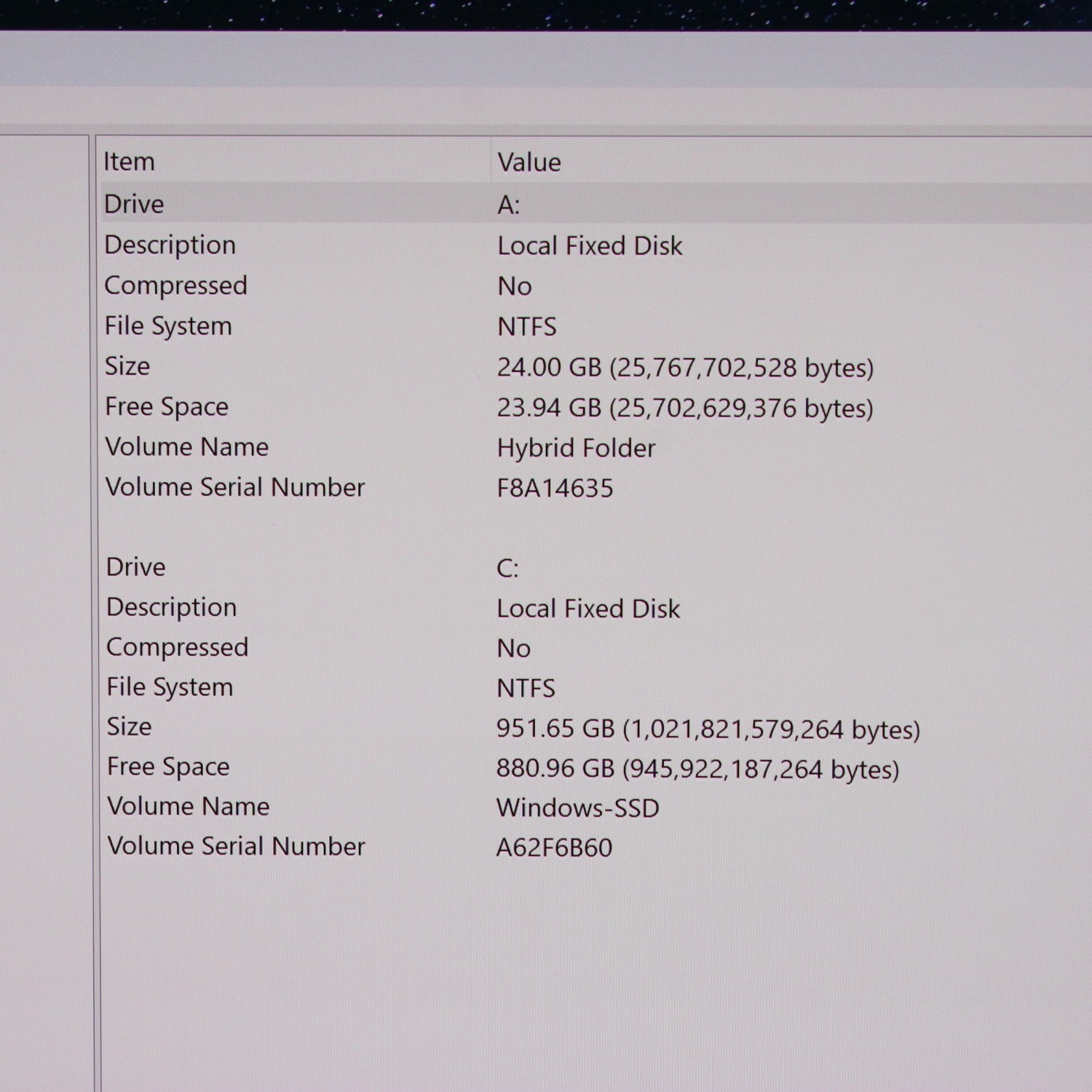
Task: Click the No value under Drive C:
Action: pos(513,649)
